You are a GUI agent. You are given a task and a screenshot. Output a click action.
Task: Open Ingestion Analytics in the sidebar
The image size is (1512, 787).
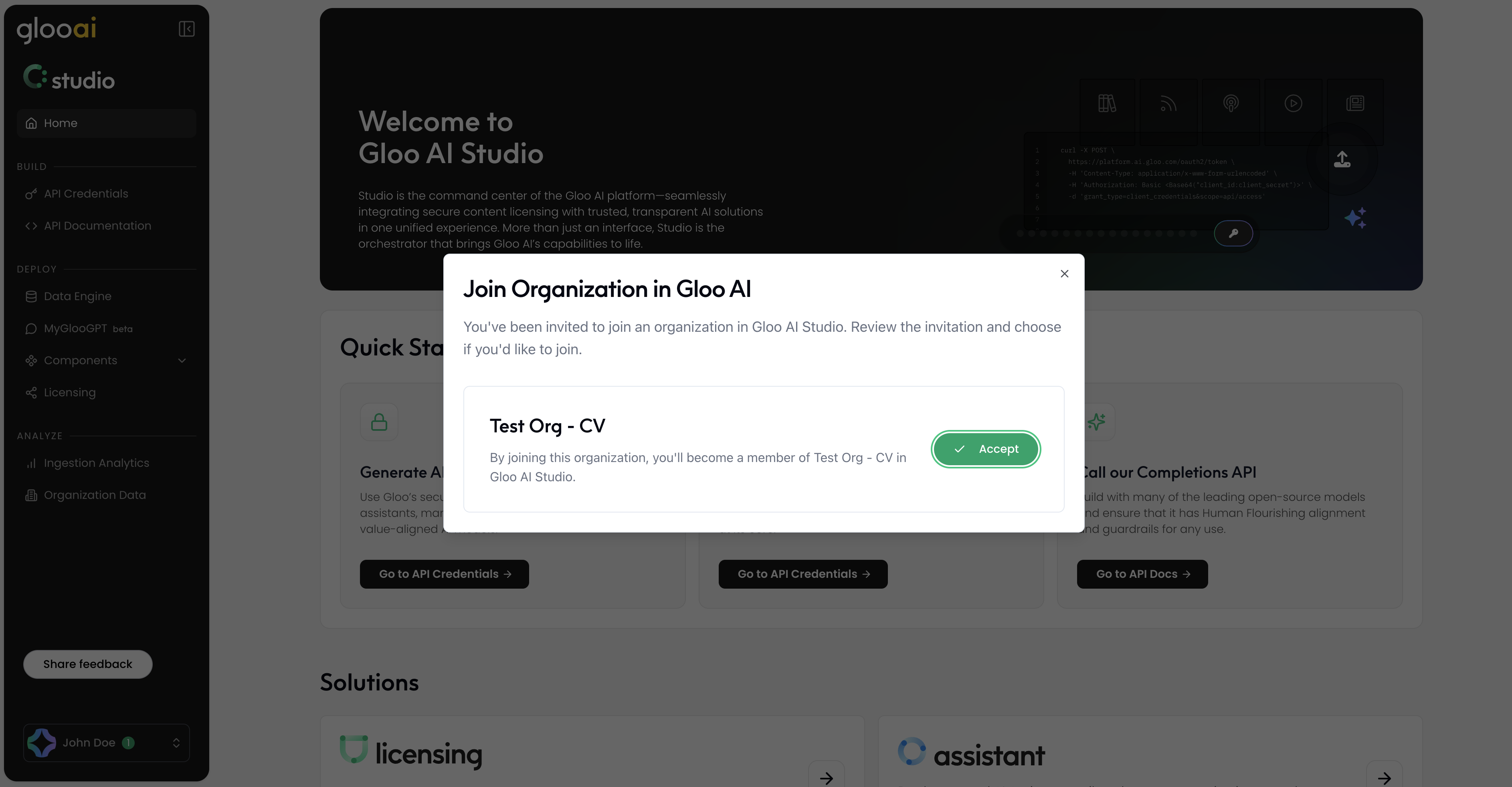coord(106,463)
